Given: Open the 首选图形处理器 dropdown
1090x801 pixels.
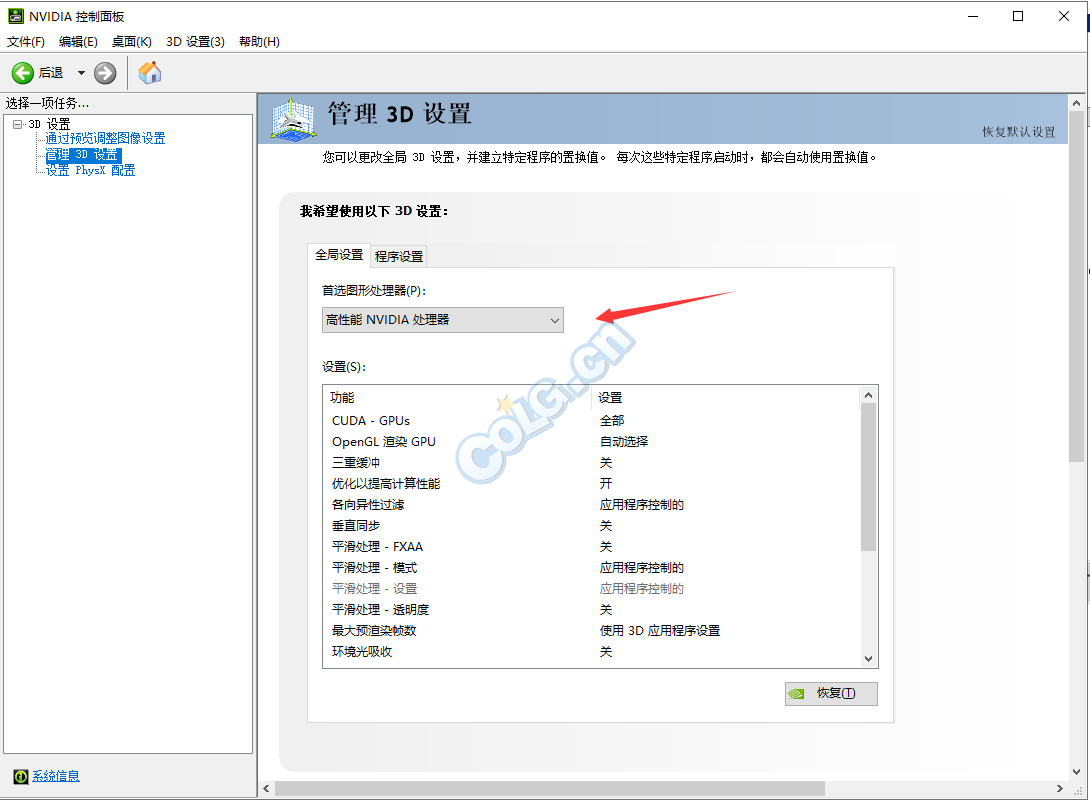Looking at the screenshot, I should (442, 320).
